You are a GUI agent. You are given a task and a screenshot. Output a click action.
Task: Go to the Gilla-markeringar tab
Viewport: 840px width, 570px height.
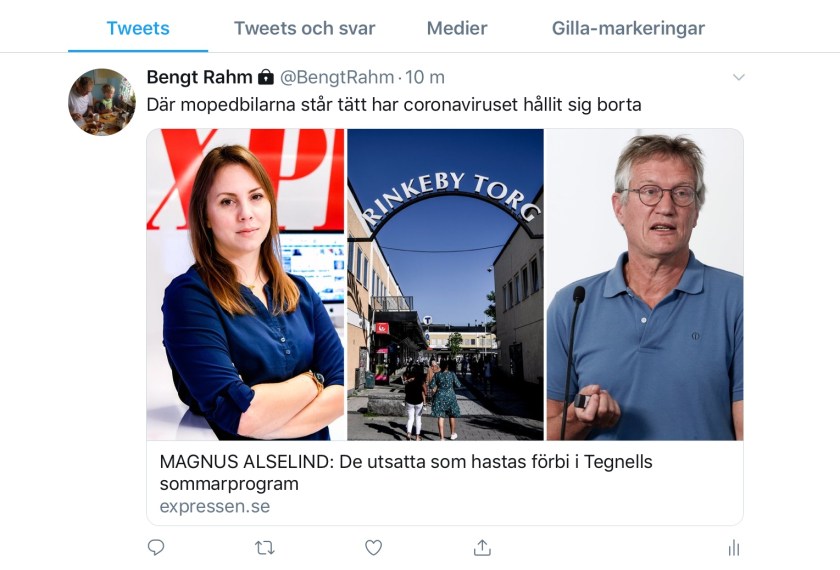point(628,28)
